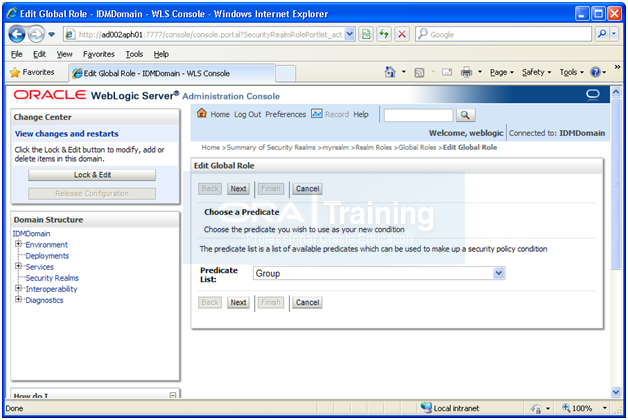
Task: Open the Safety dropdown menu
Action: pyautogui.click(x=536, y=72)
